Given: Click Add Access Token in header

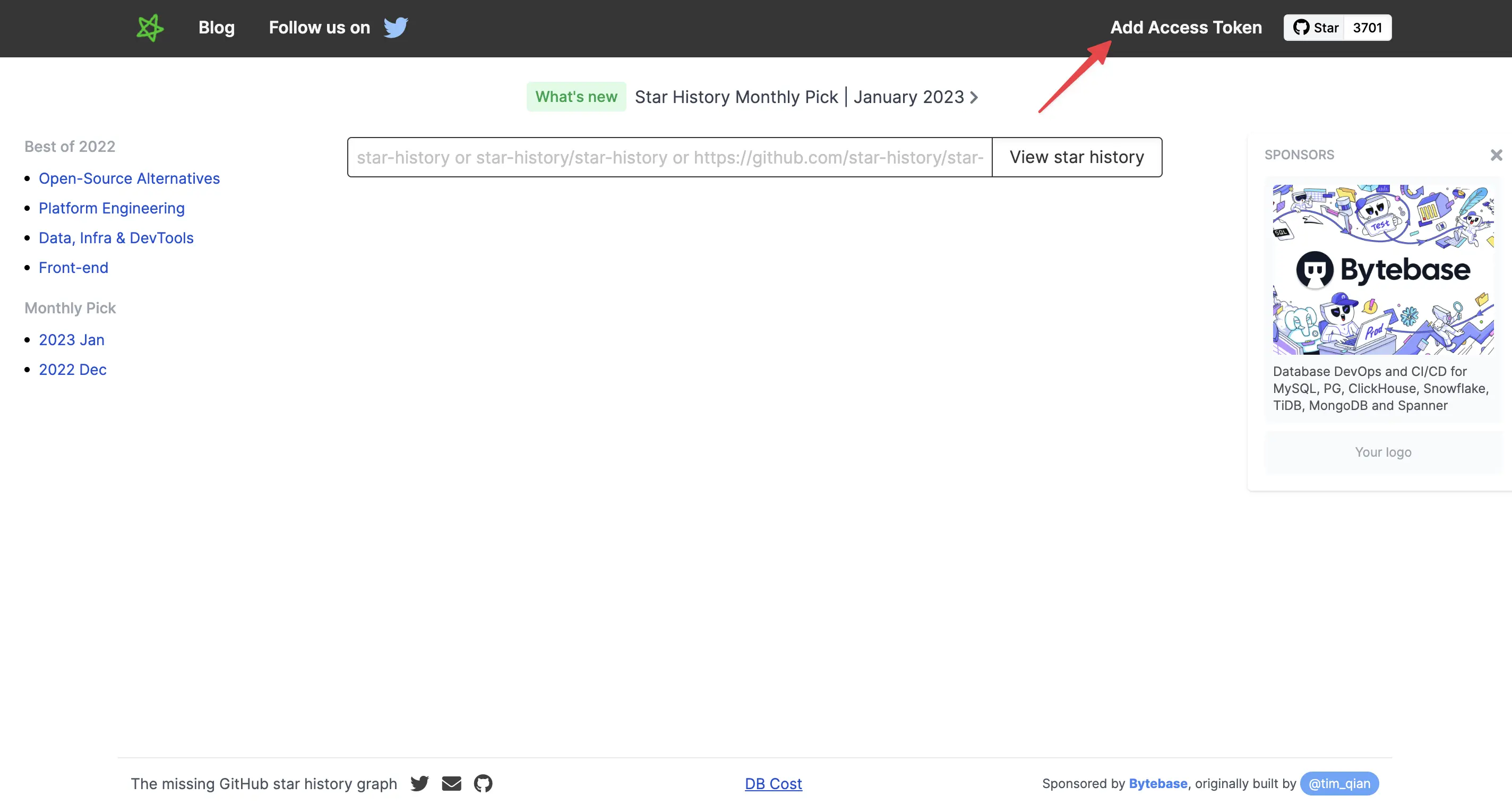Looking at the screenshot, I should pyautogui.click(x=1185, y=28).
